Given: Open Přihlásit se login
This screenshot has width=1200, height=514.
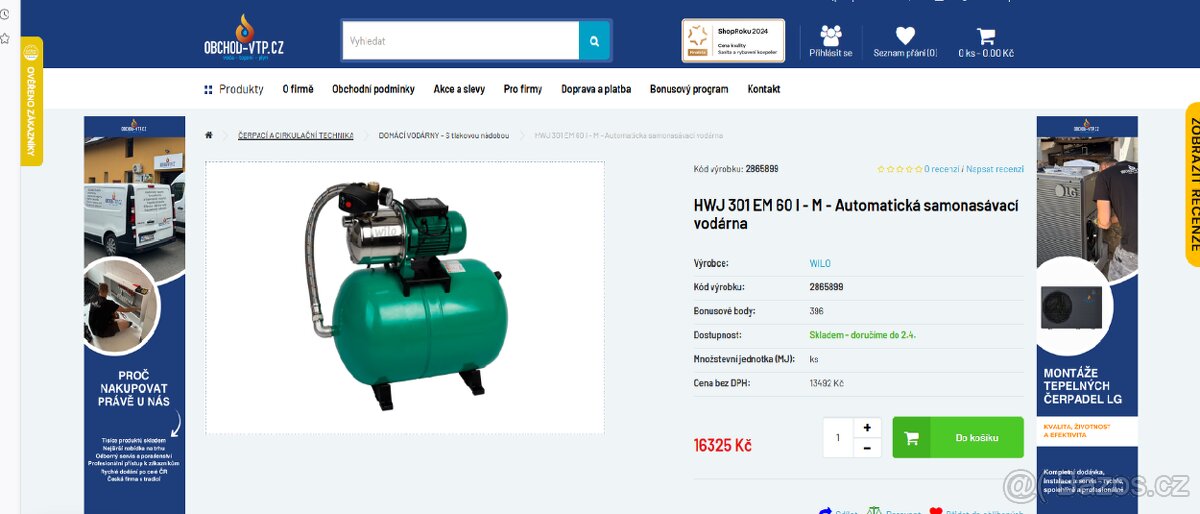Looking at the screenshot, I should pos(831,41).
